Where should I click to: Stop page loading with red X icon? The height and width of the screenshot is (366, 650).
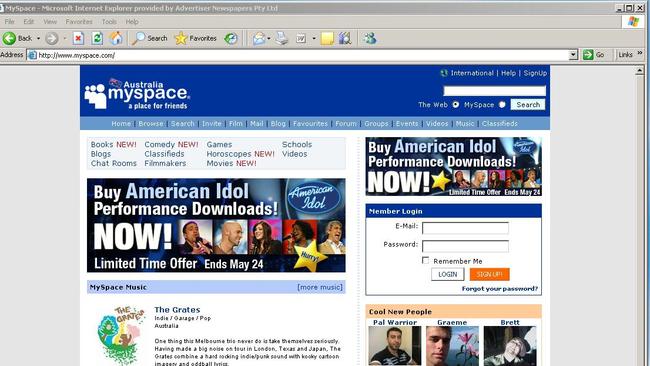pos(78,39)
